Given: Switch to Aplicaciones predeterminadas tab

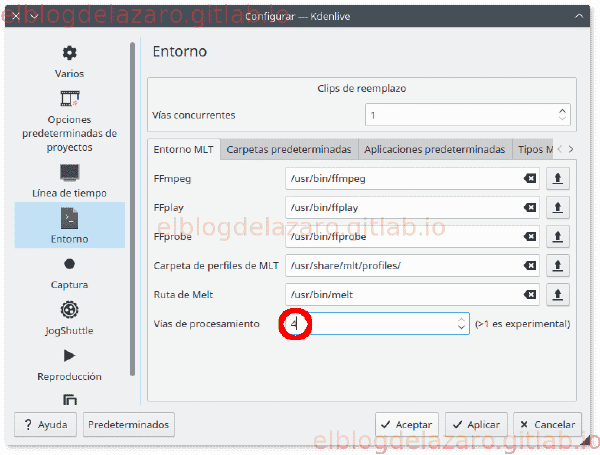Looking at the screenshot, I should pyautogui.click(x=434, y=149).
